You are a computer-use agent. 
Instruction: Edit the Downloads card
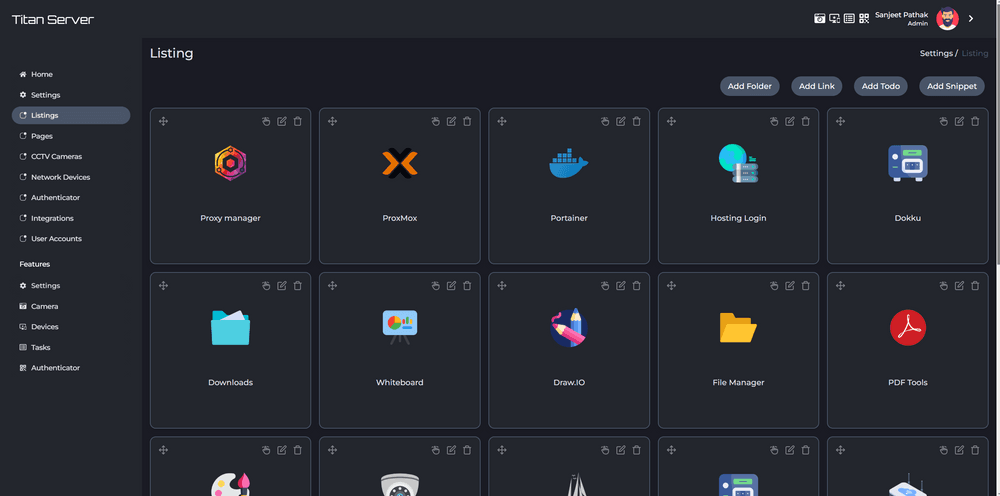282,286
